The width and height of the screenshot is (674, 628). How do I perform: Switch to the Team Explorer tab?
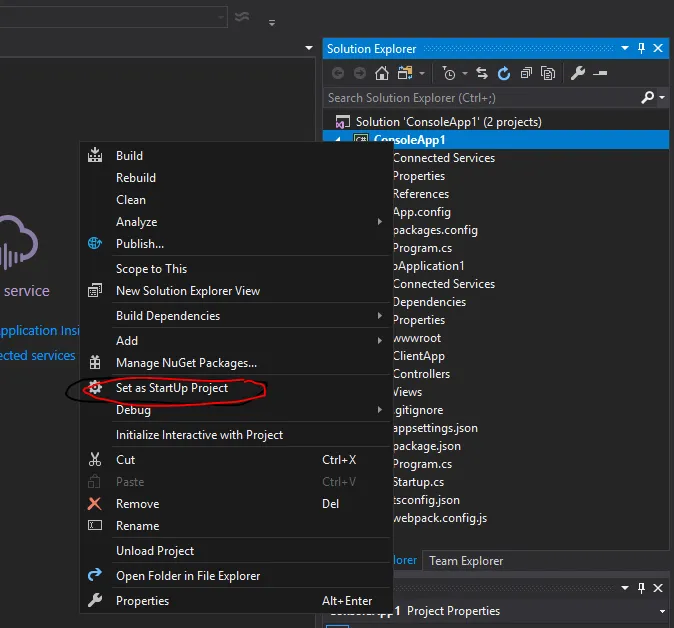(466, 561)
